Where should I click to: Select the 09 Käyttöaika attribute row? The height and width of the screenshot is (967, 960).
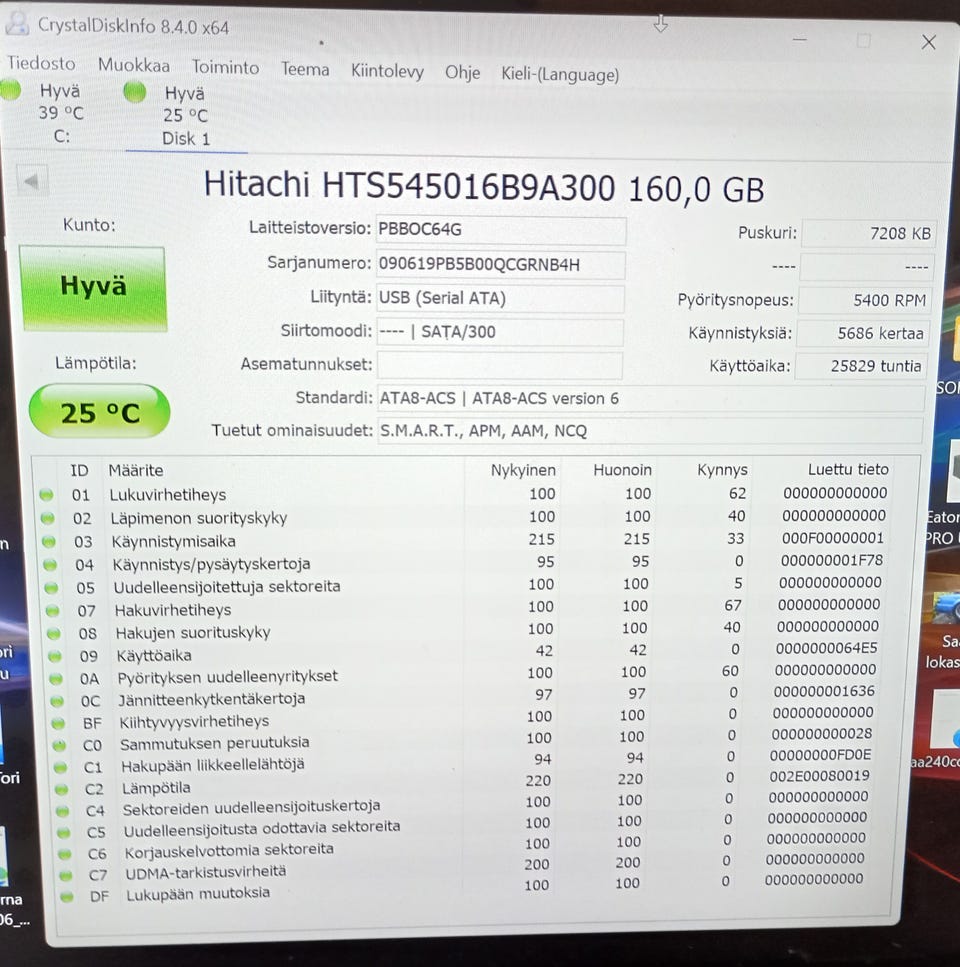pyautogui.click(x=464, y=652)
